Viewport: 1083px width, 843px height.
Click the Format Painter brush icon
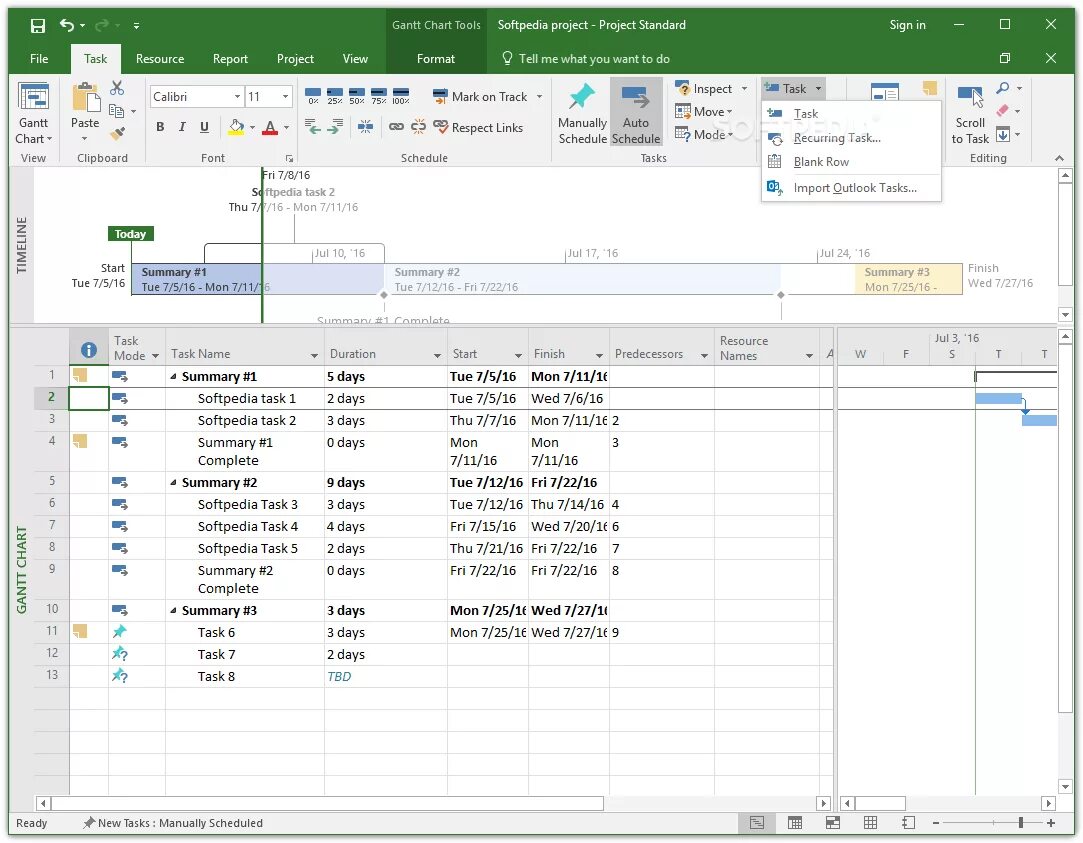pos(117,133)
